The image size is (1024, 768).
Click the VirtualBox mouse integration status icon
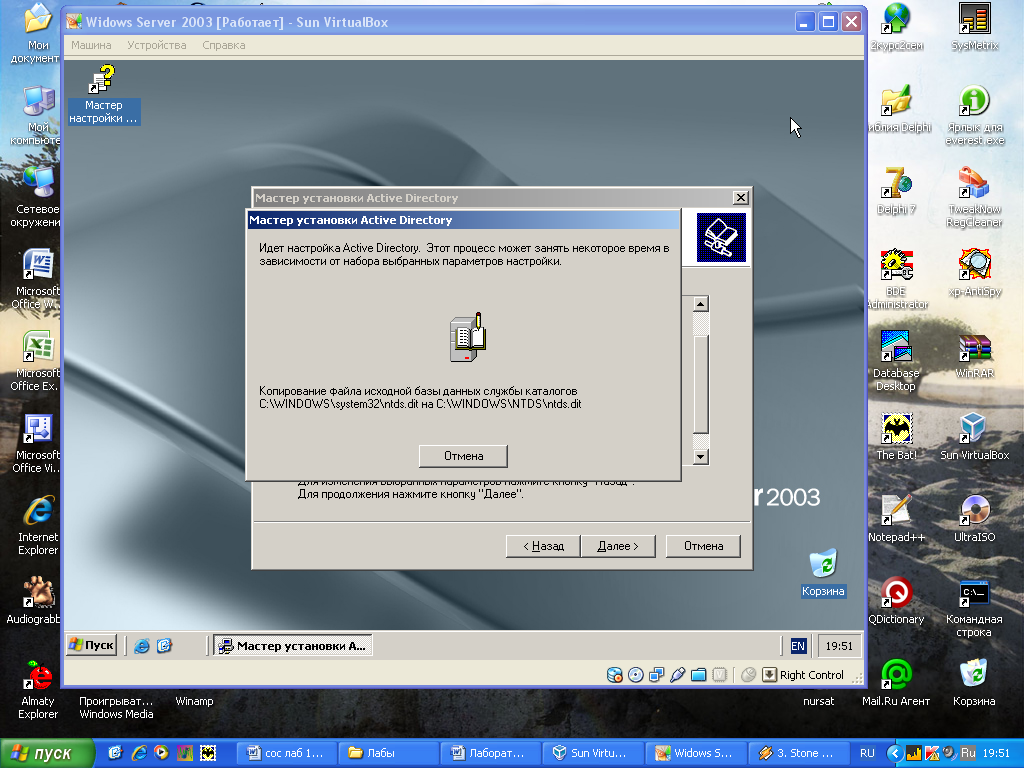point(748,675)
